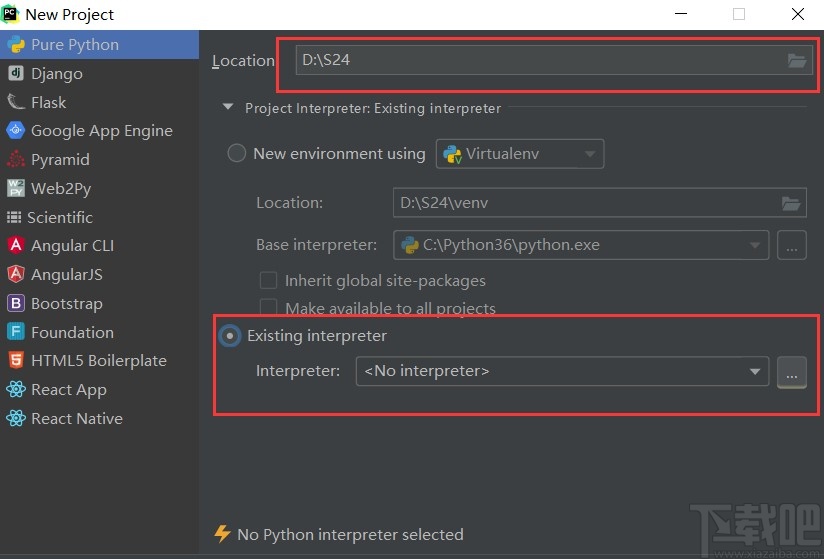The width and height of the screenshot is (824, 559).
Task: Click the HTML5 Boilerplate icon
Action: [15, 360]
